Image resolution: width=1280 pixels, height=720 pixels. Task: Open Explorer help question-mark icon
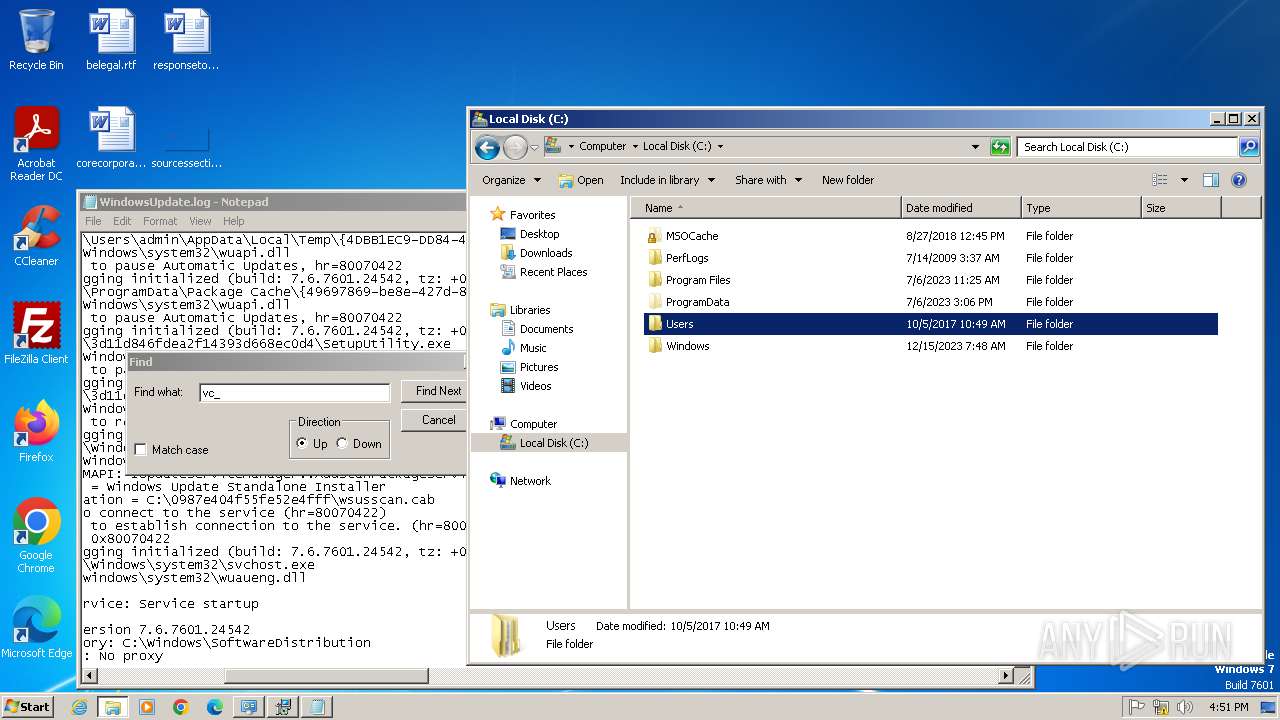click(1239, 180)
